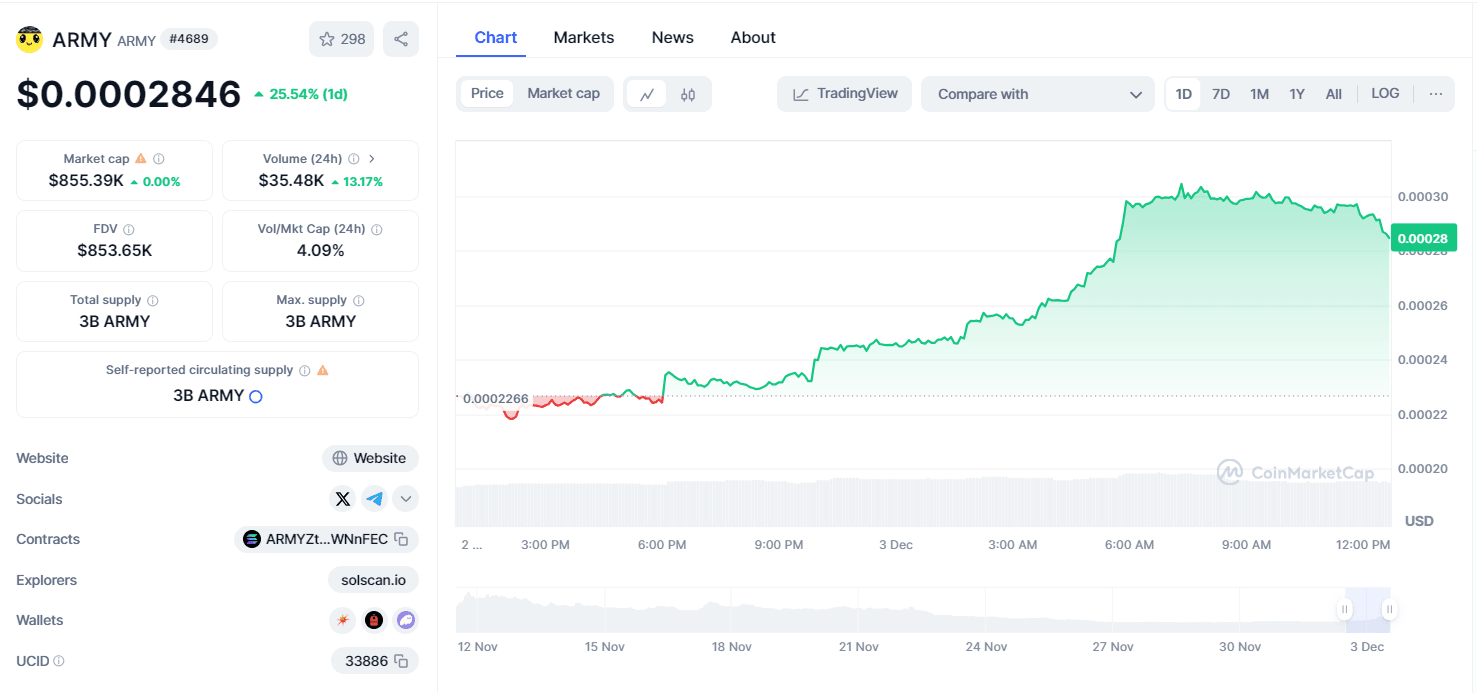Switch to line chart view icon
Image resolution: width=1477 pixels, height=693 pixels.
click(x=647, y=94)
